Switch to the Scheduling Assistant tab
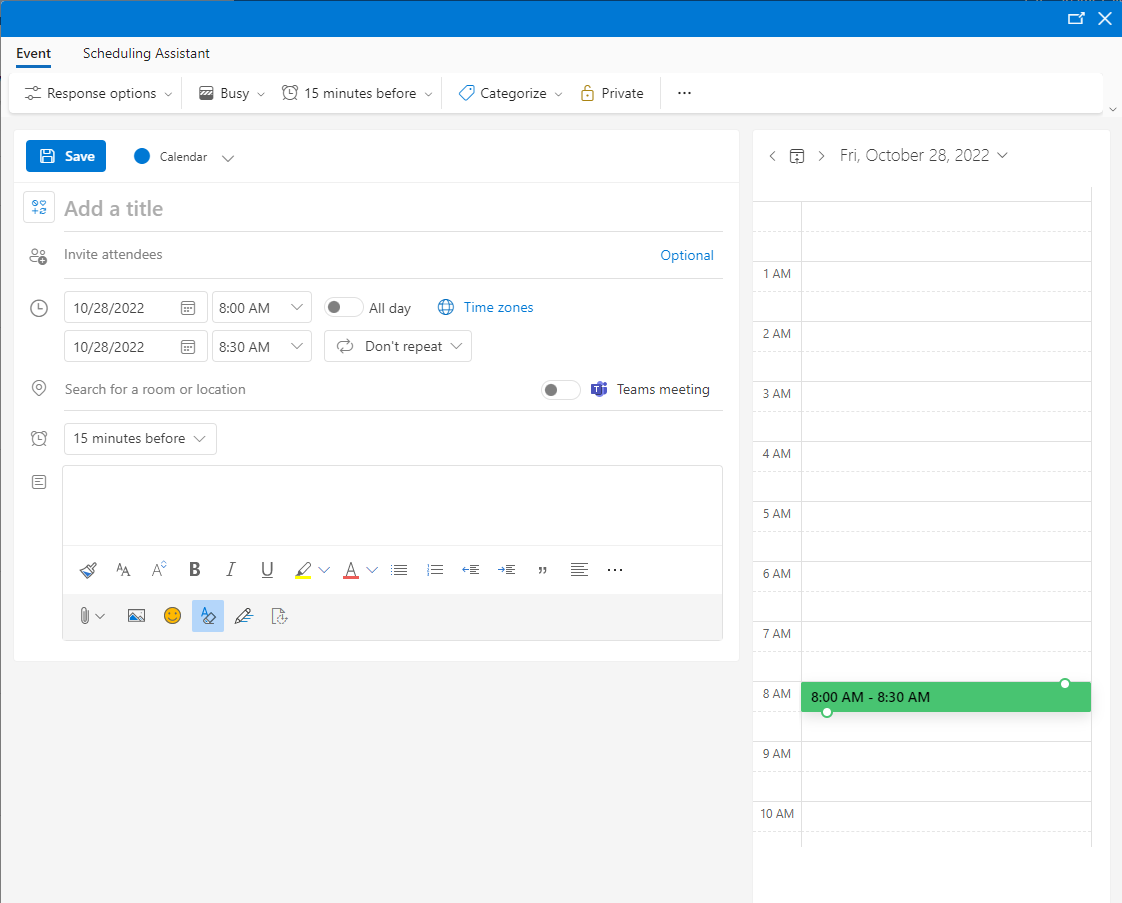This screenshot has width=1122, height=903. [146, 54]
